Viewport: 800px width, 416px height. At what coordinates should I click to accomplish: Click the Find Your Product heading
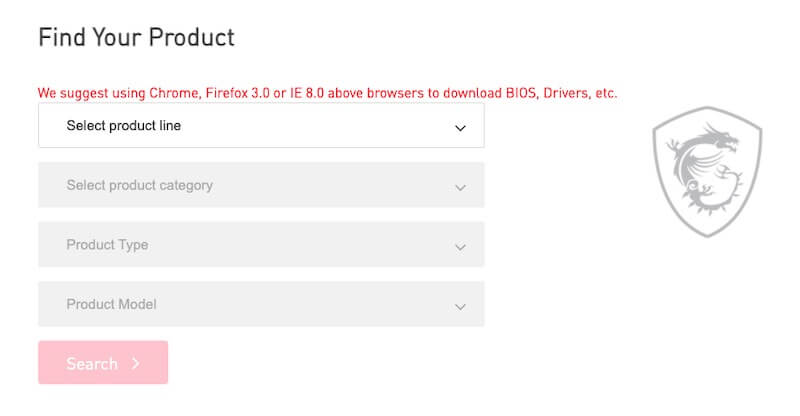click(x=136, y=38)
